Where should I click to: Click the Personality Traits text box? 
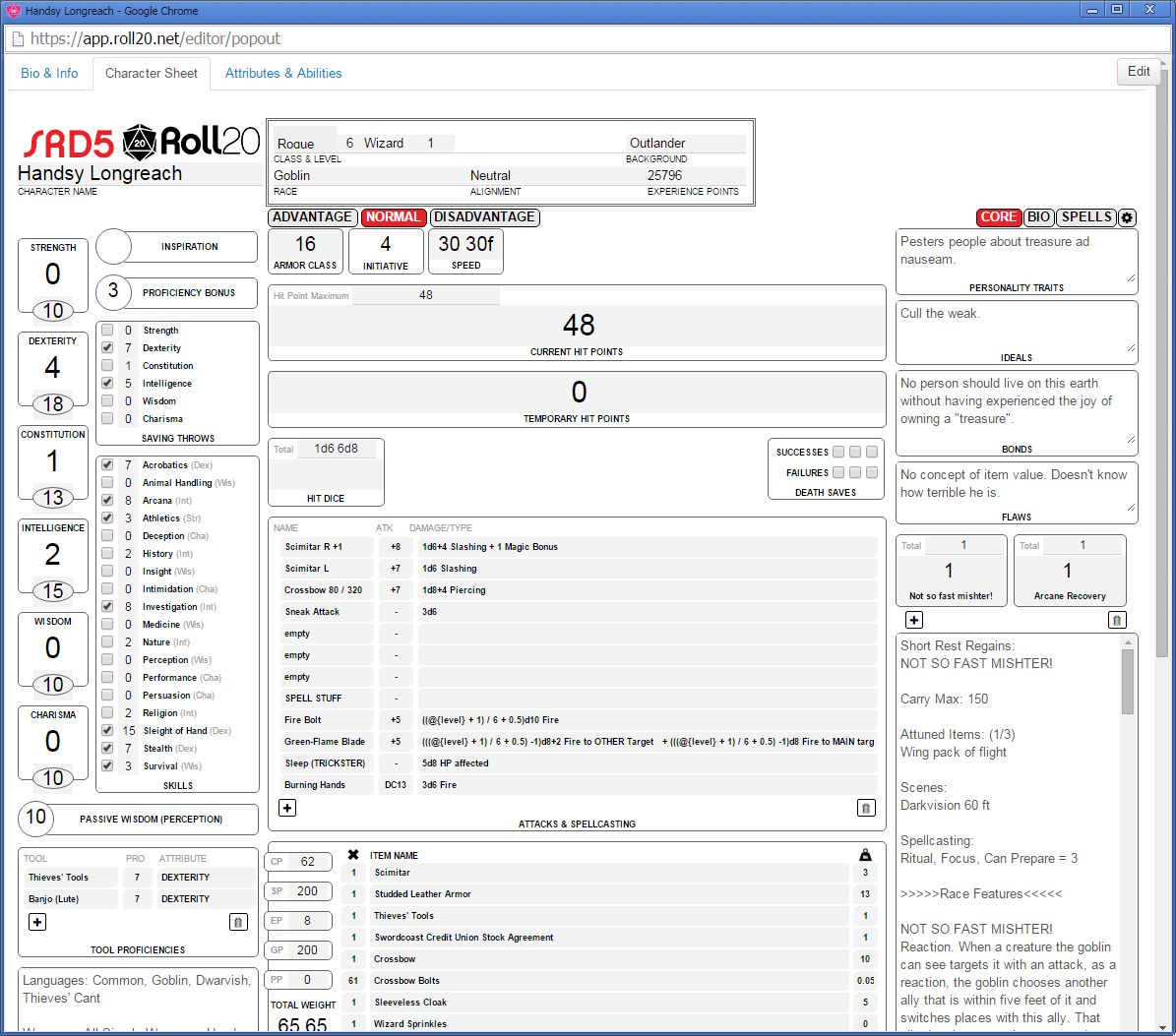coord(1017,257)
